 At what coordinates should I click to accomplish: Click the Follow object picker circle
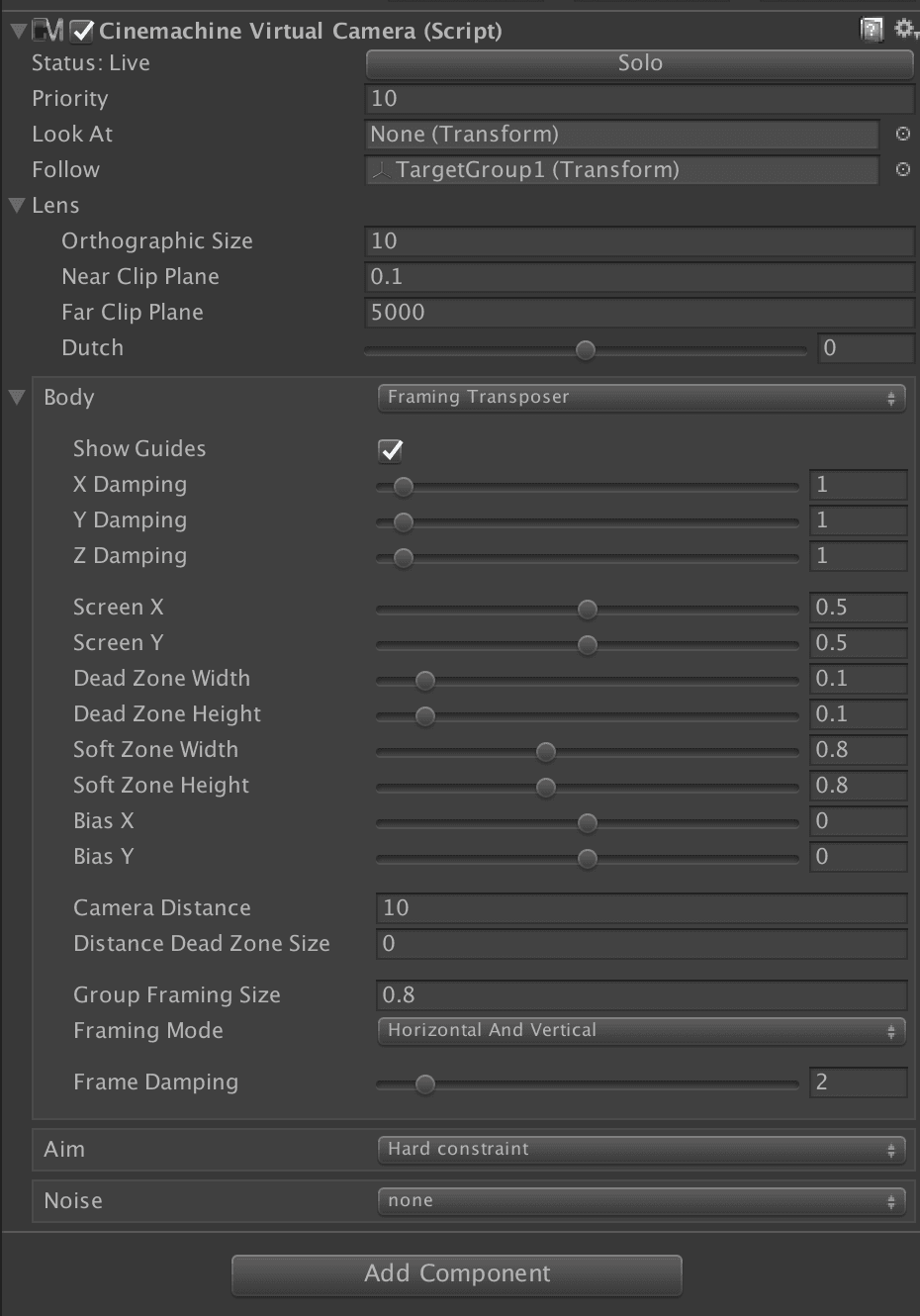903,169
